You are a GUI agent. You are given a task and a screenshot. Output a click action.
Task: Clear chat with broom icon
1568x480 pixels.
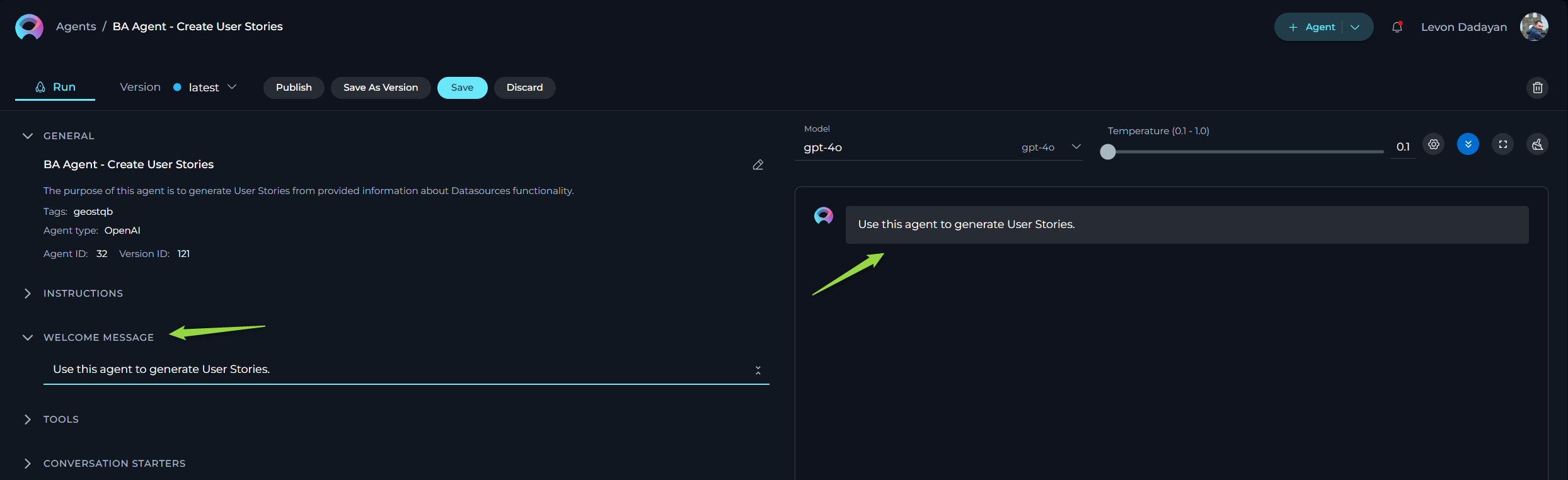tap(1538, 144)
